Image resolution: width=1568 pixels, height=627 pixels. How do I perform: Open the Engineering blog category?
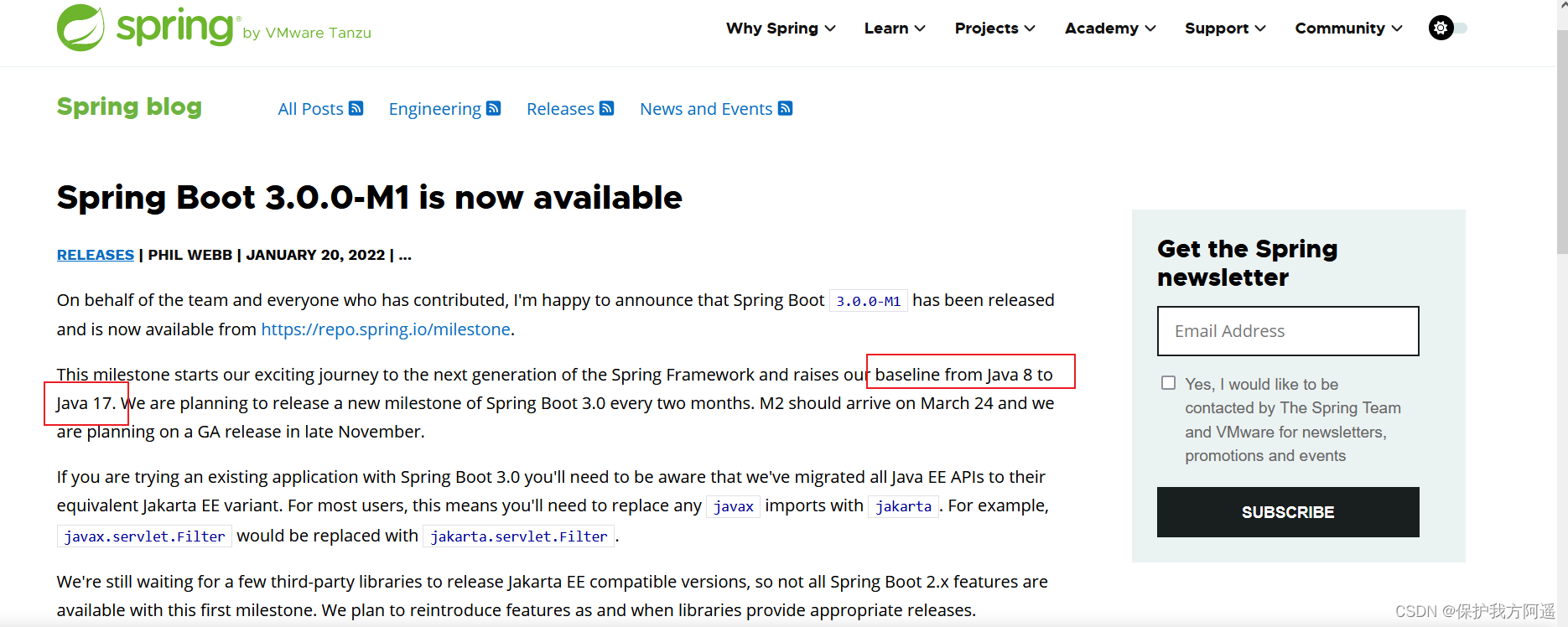pyautogui.click(x=435, y=109)
